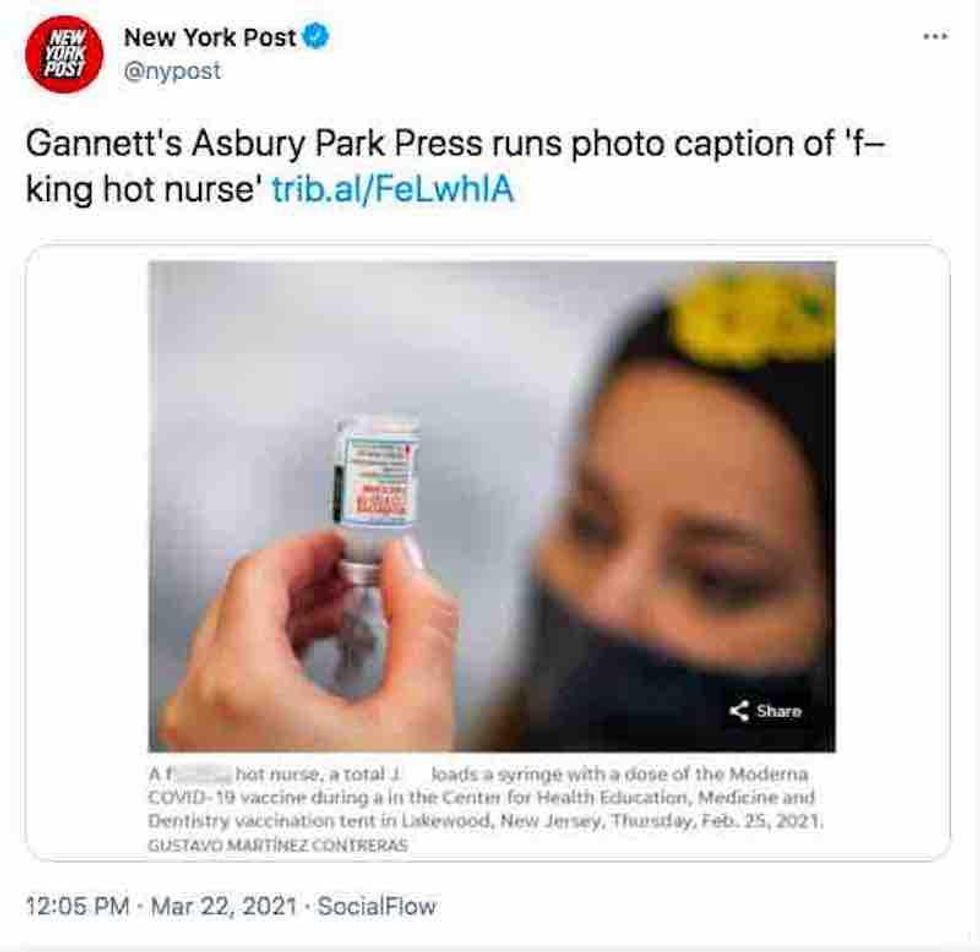980x952 pixels.
Task: Click the New York Post display name
Action: point(210,38)
